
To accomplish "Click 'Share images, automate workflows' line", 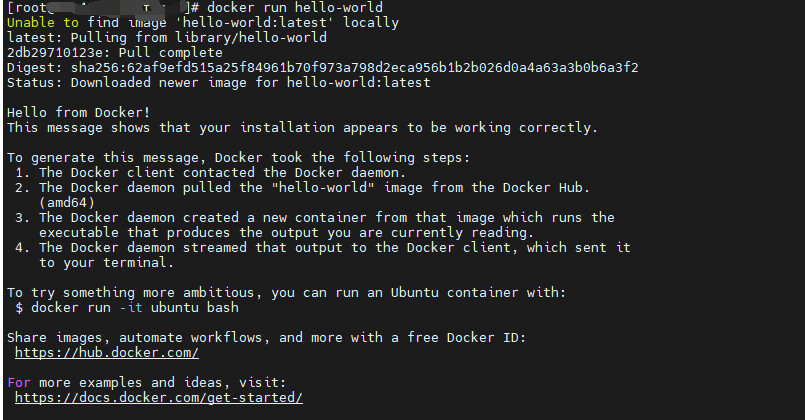I will tap(266, 337).
